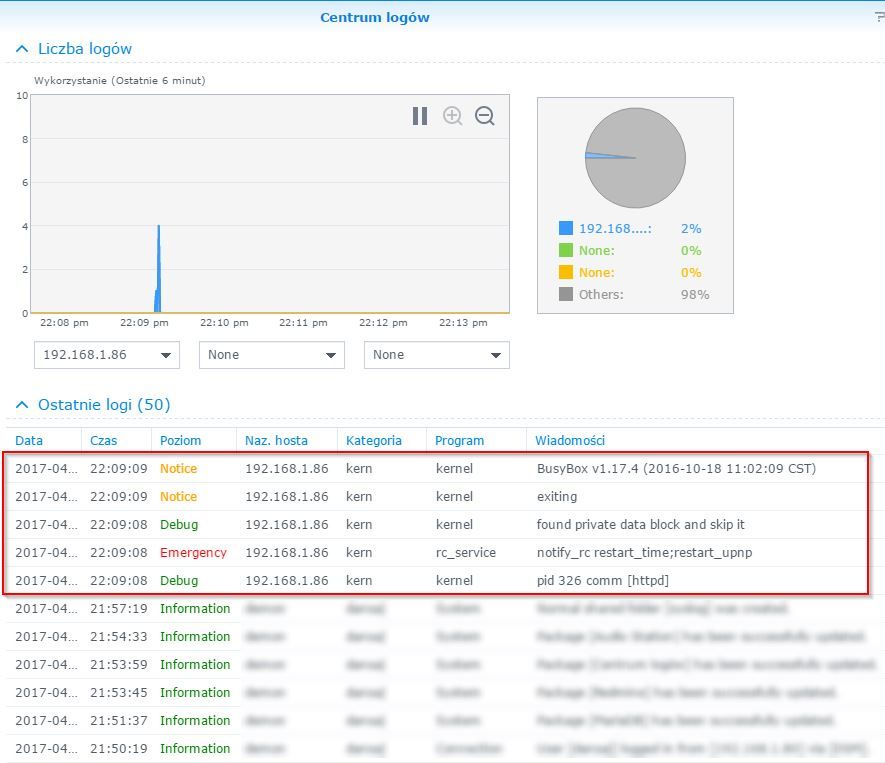885x763 pixels.
Task: Click the Notice level in BusyBox row
Action: coord(178,469)
